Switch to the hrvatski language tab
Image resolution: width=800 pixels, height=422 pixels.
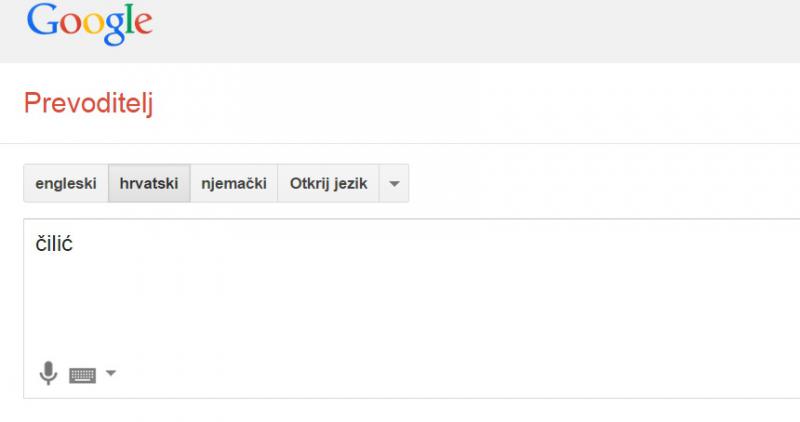coord(149,184)
